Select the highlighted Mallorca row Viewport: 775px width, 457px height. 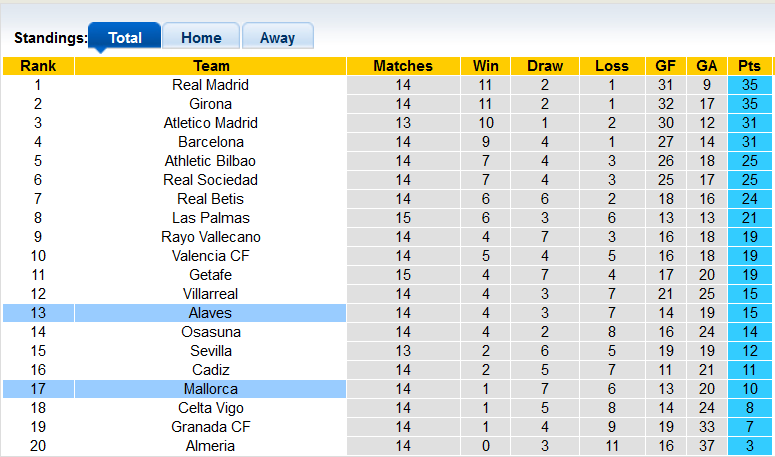pyautogui.click(x=210, y=389)
